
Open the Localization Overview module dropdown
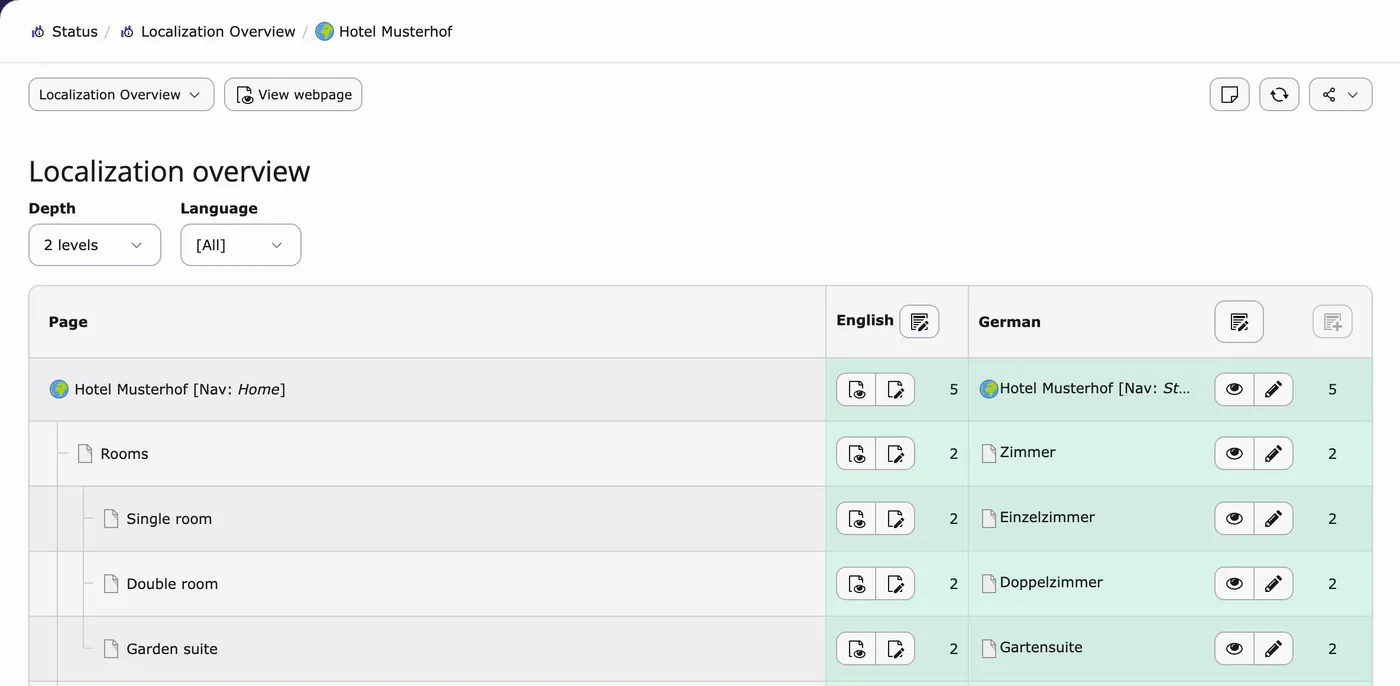(x=121, y=95)
